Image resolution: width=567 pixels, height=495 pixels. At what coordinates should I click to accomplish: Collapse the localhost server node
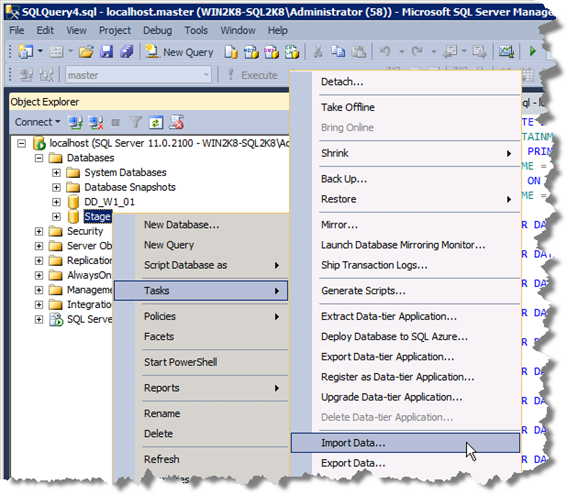click(21, 144)
